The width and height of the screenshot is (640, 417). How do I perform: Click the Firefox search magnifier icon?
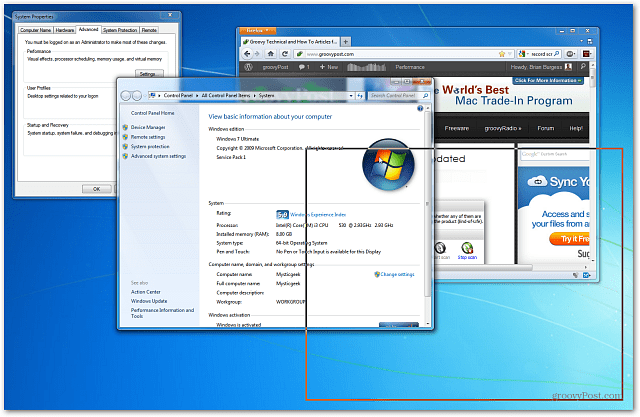tap(556, 54)
